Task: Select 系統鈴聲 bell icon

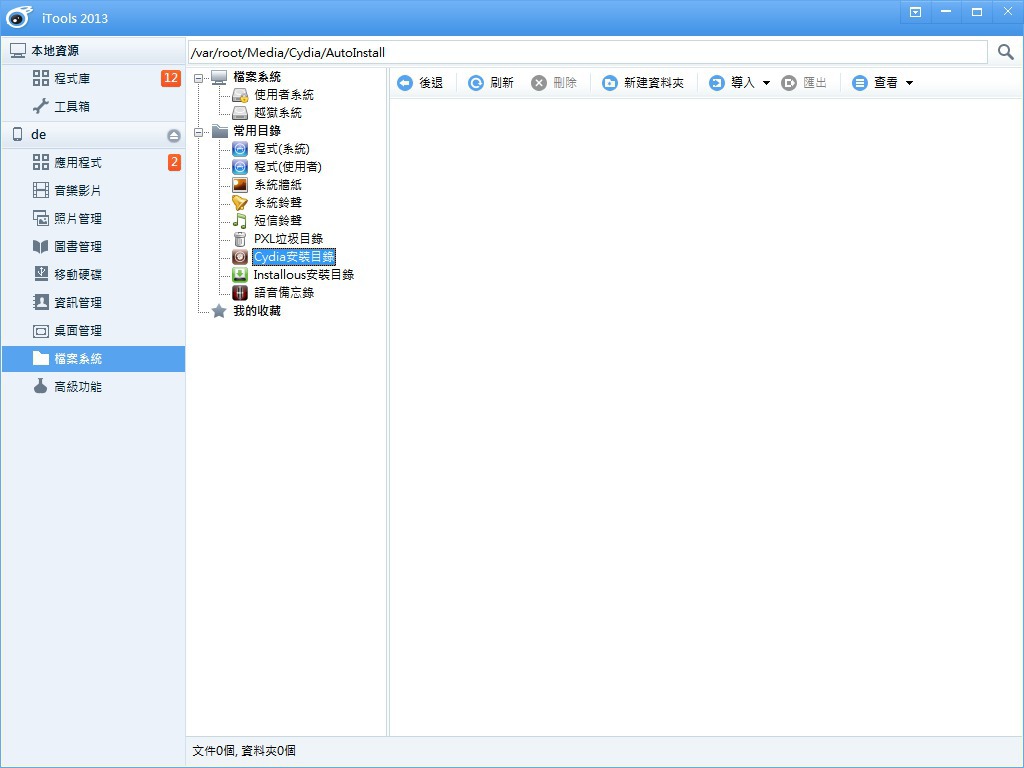Action: point(240,202)
